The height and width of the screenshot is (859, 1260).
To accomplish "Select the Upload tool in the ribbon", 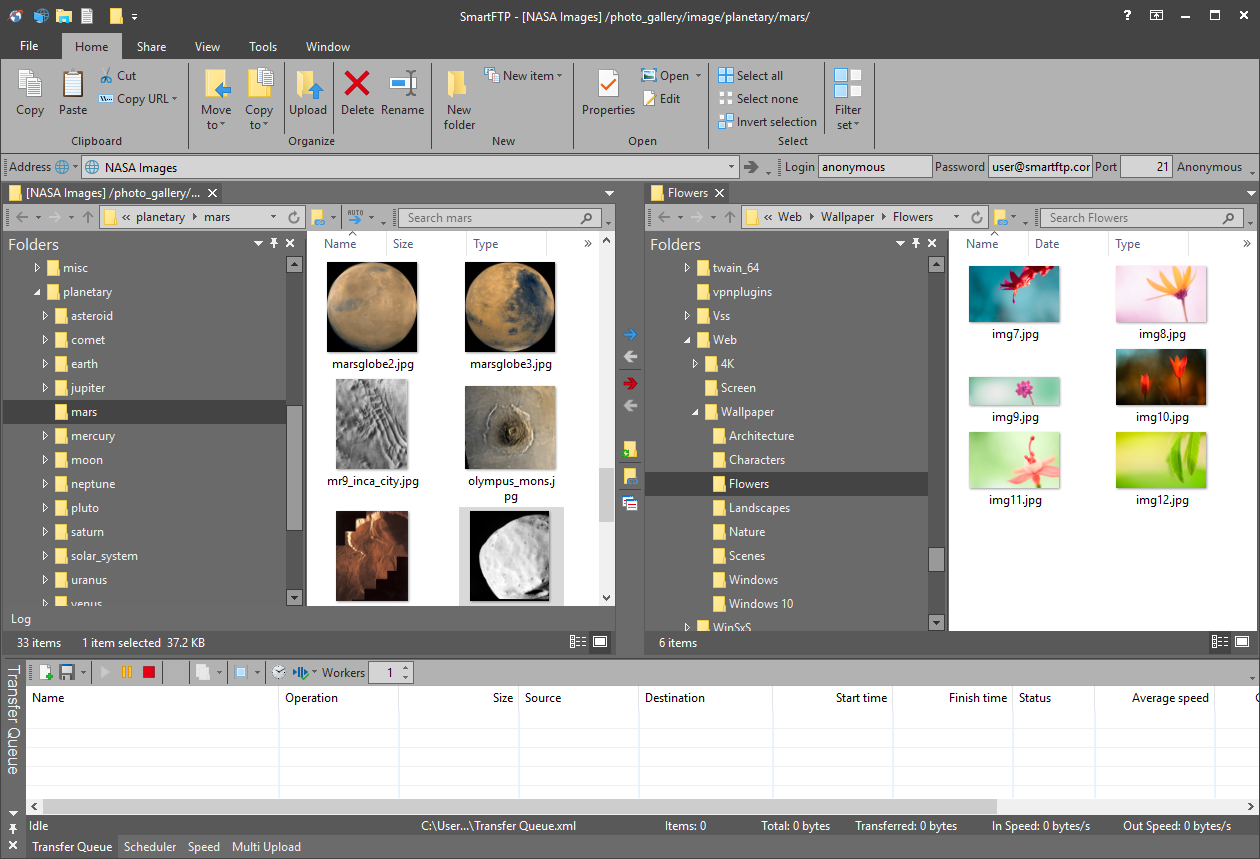I will pos(308,95).
